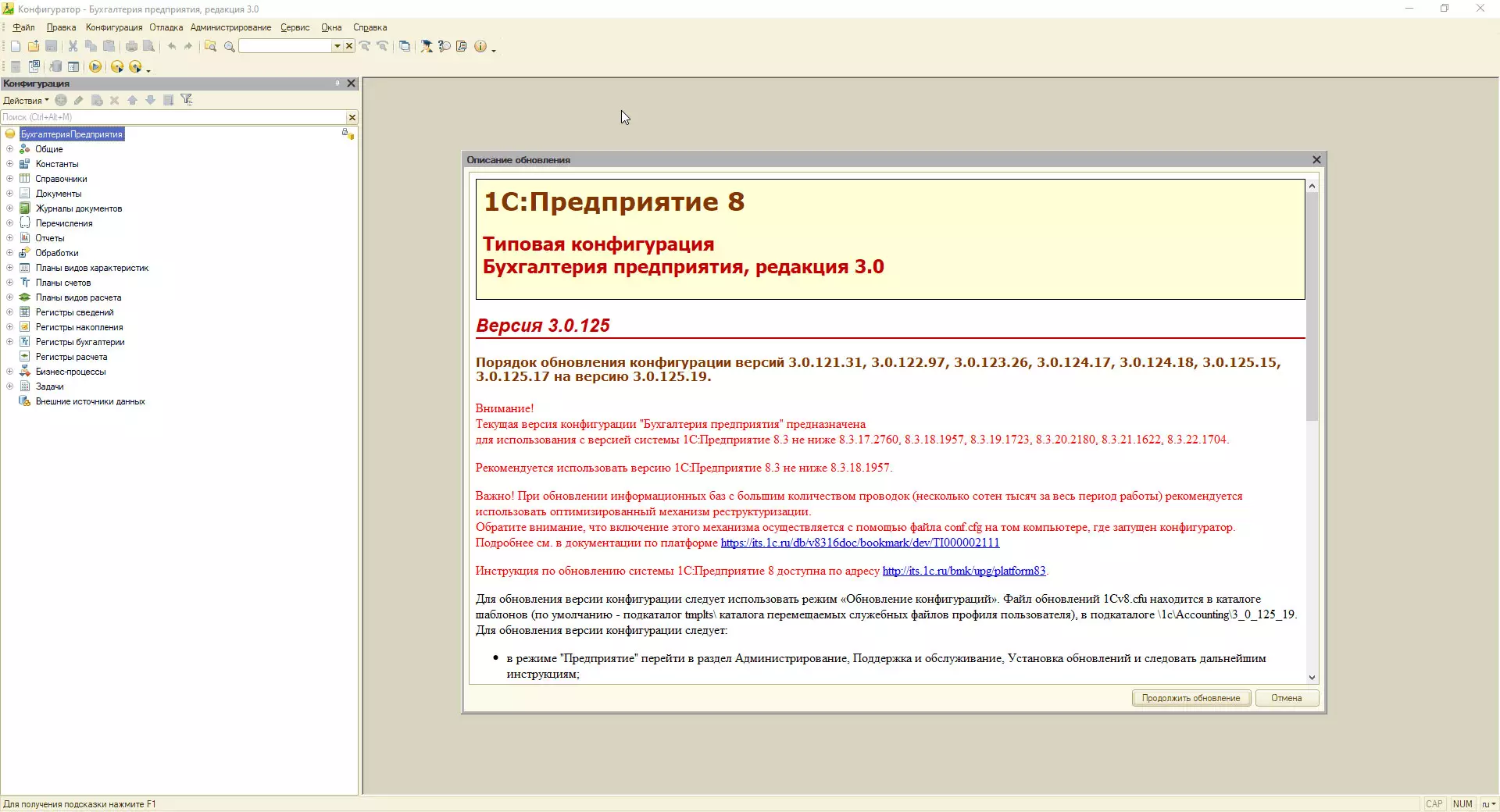Close the Описание обновления dialog
This screenshot has height=812, width=1500.
pos(1316,160)
